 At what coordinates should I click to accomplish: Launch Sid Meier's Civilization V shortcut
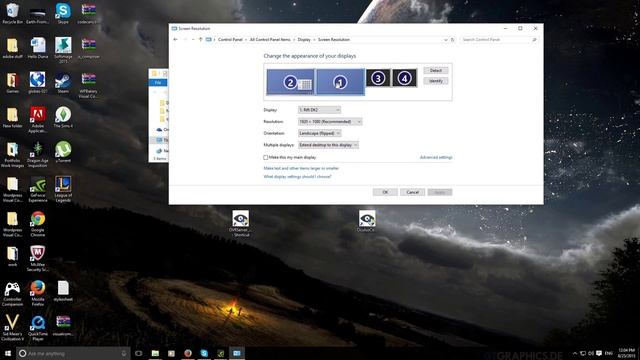[12, 328]
